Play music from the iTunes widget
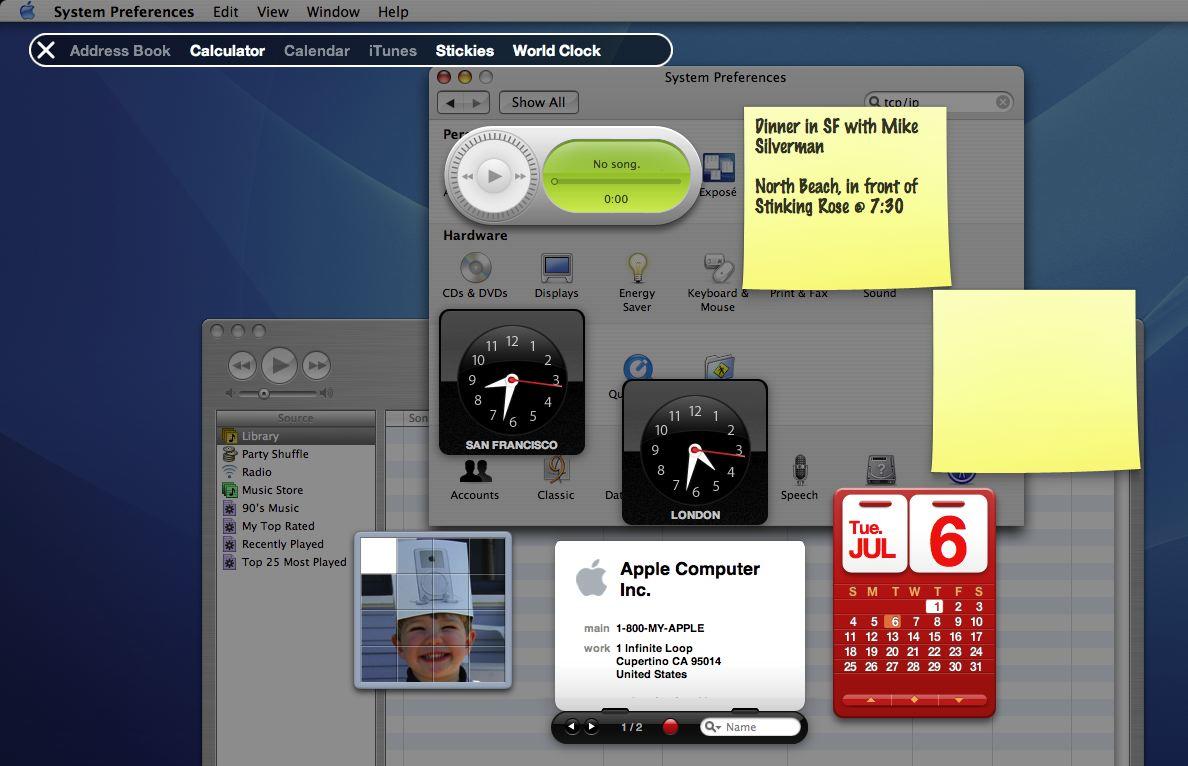The height and width of the screenshot is (766, 1188). coord(494,176)
